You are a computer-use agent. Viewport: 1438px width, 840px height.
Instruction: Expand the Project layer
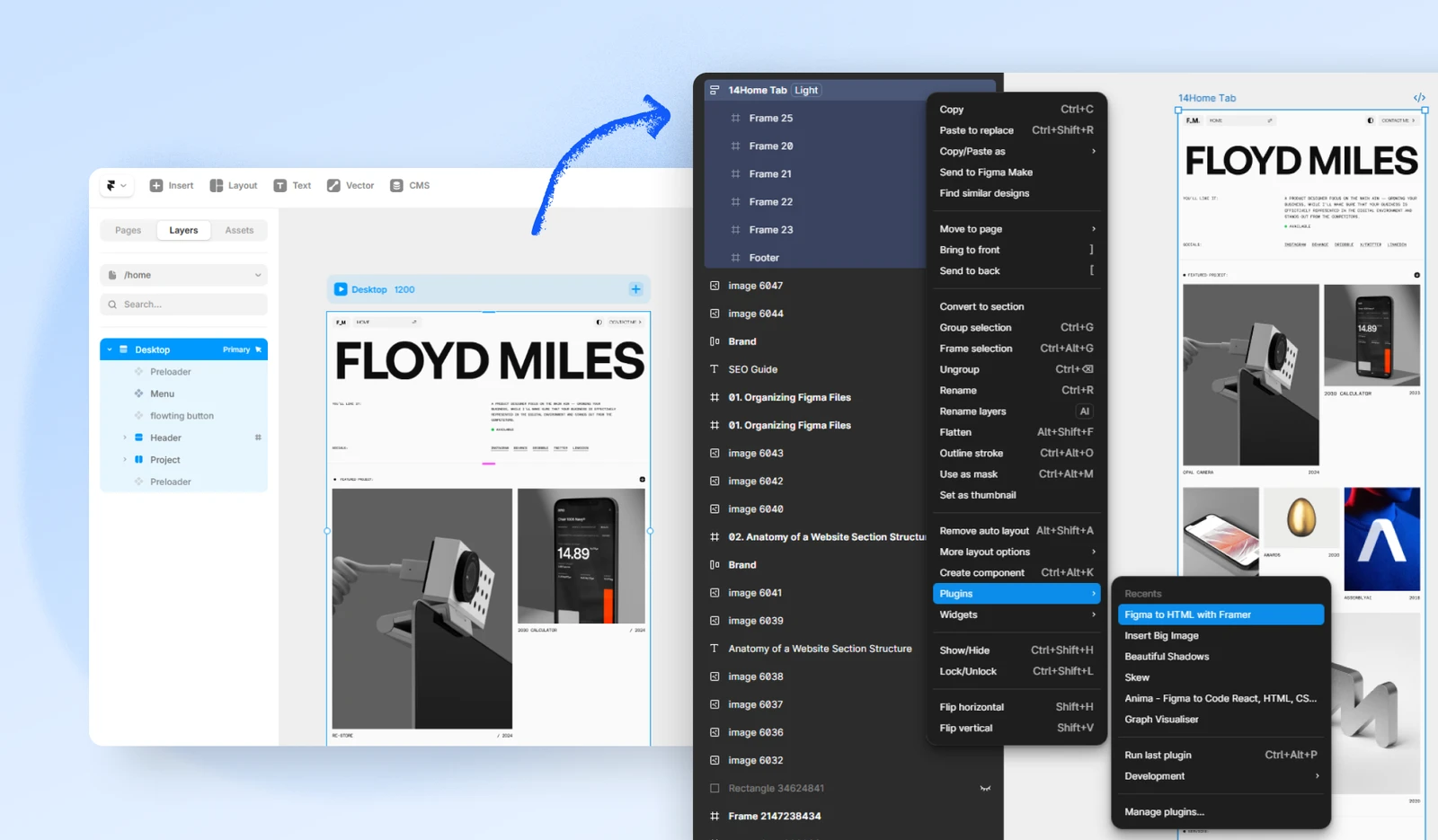(x=125, y=460)
